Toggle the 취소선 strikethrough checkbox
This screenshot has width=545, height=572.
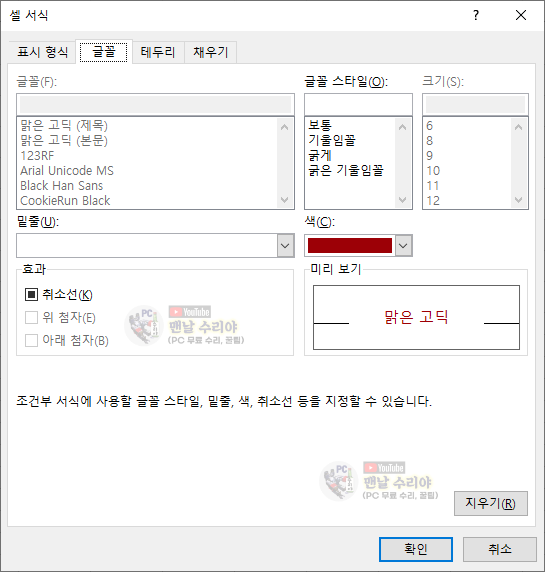tap(31, 294)
